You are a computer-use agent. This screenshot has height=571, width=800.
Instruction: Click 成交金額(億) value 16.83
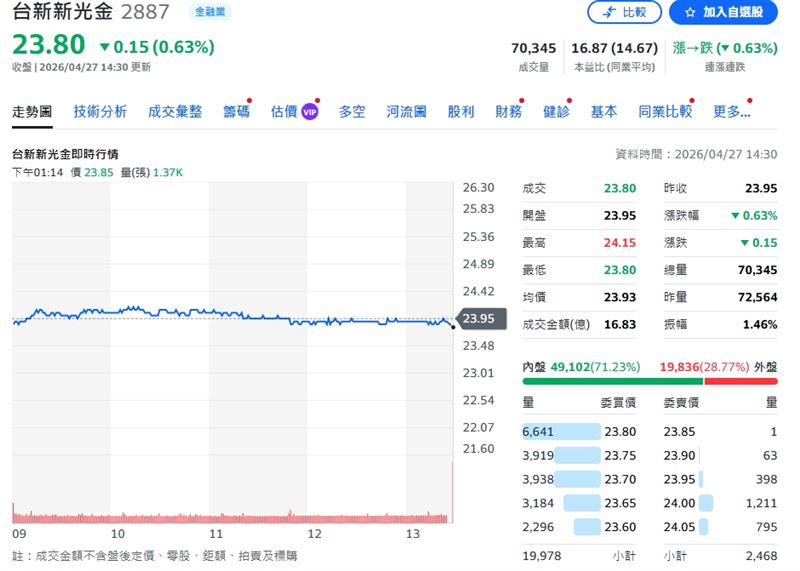pos(620,325)
